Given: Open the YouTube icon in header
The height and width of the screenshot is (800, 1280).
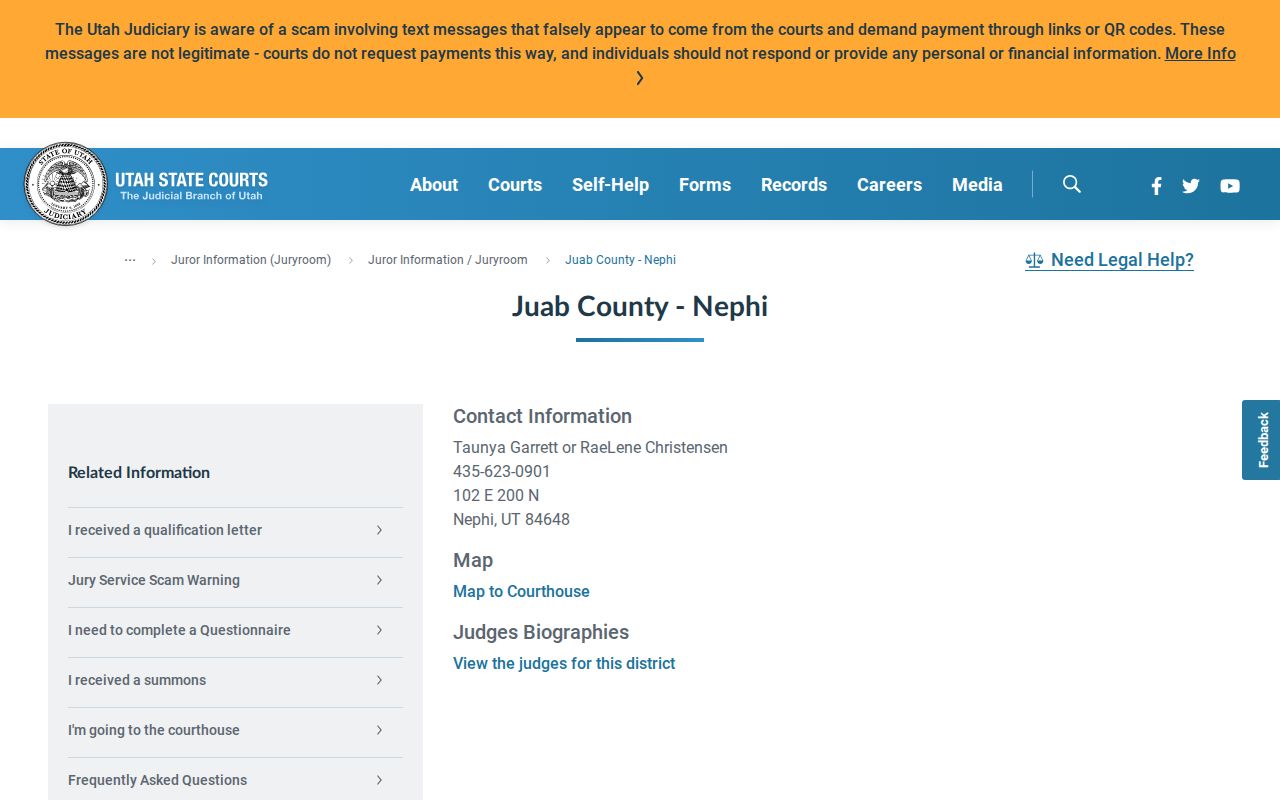Looking at the screenshot, I should click(x=1230, y=186).
